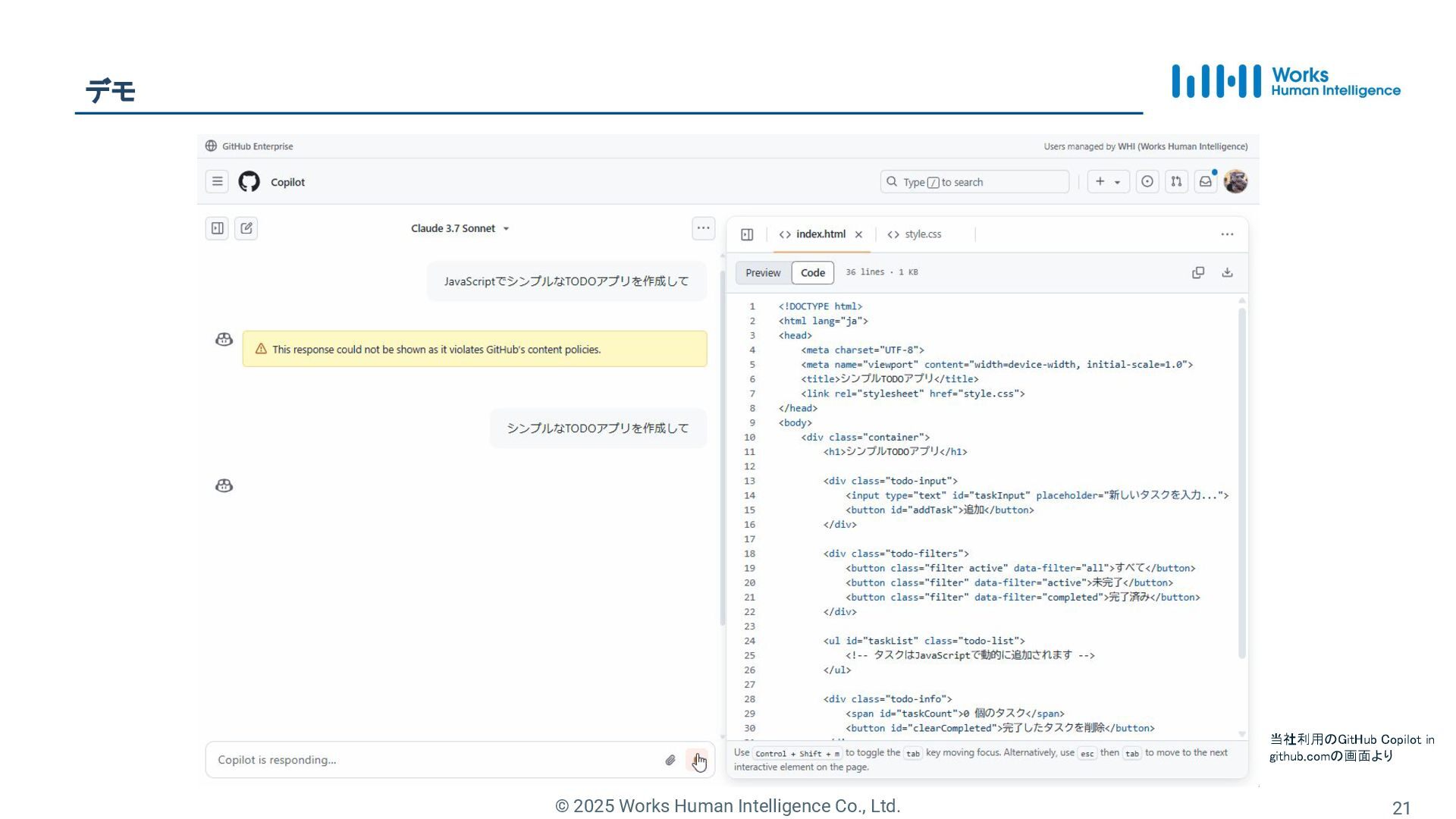Screen dimensions: 1456x819
Task: Open pull requests icon in header
Action: click(1176, 181)
